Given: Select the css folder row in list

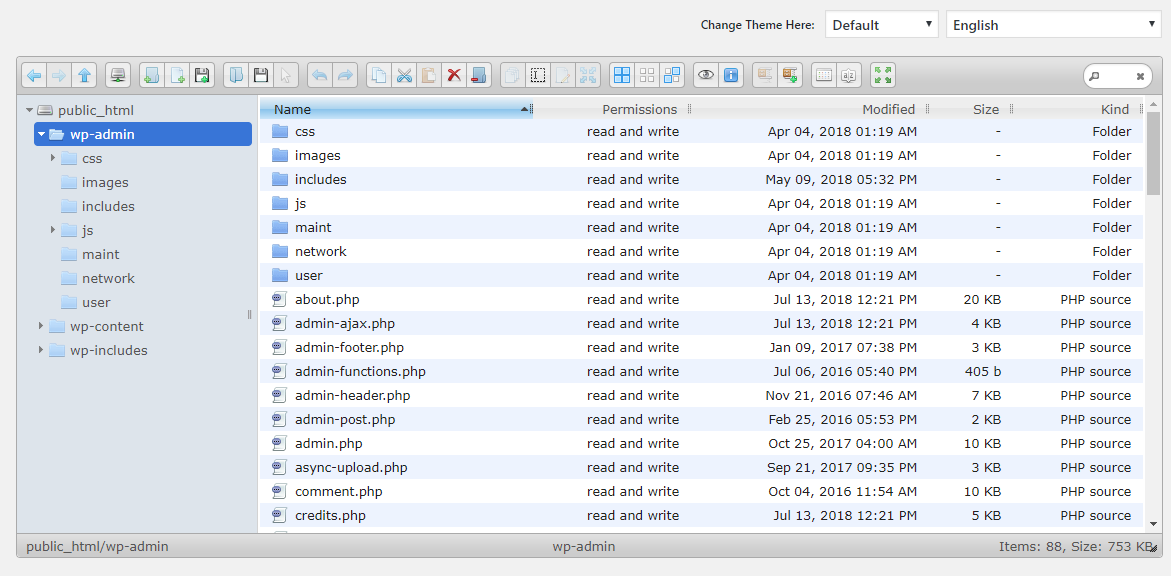Looking at the screenshot, I should [x=701, y=131].
